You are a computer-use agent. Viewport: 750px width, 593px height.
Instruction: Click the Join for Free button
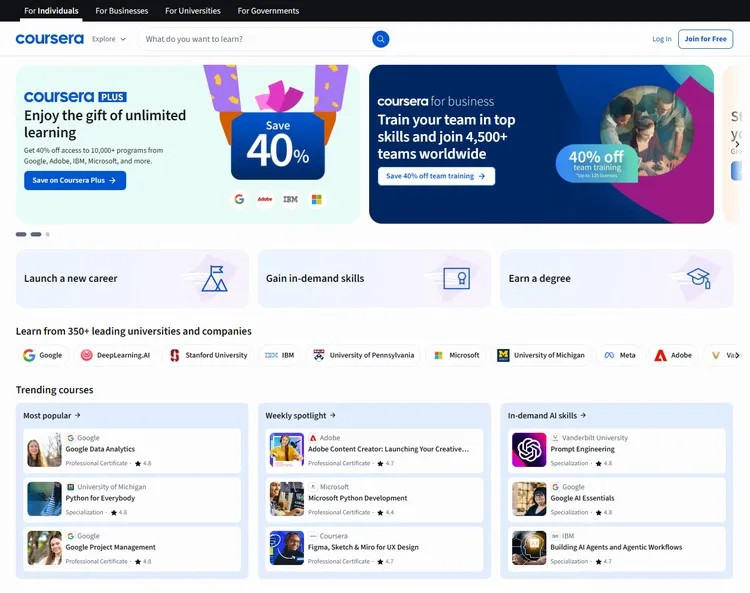tap(705, 39)
